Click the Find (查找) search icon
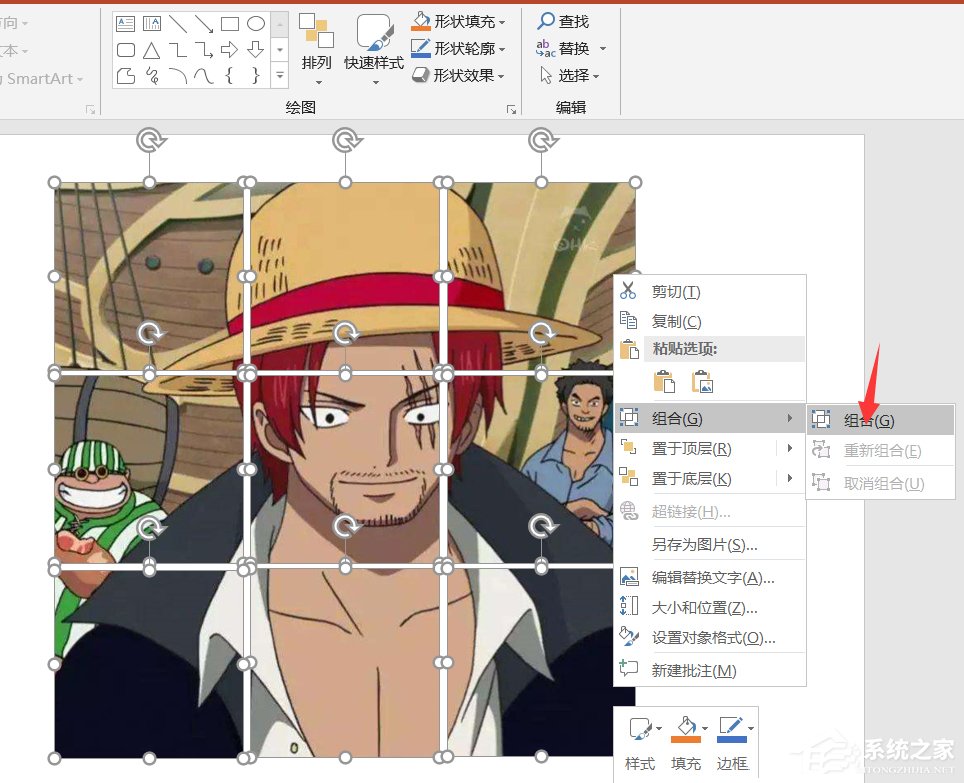 (546, 21)
